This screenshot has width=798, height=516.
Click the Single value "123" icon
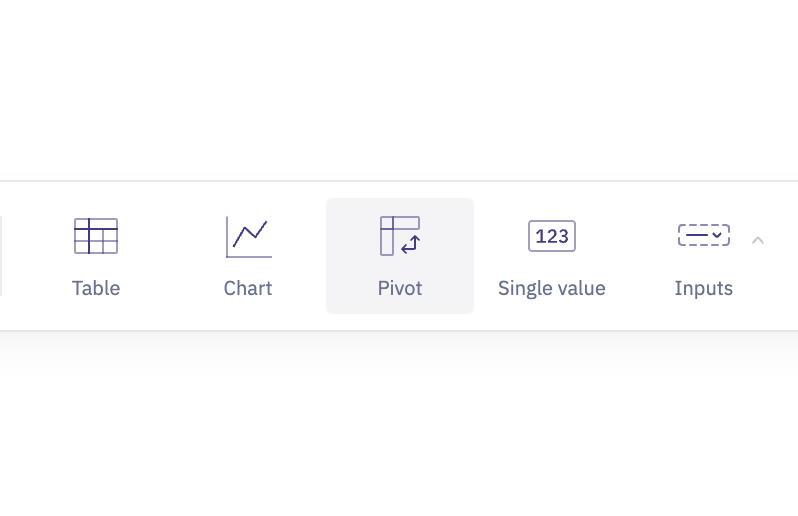click(x=552, y=236)
